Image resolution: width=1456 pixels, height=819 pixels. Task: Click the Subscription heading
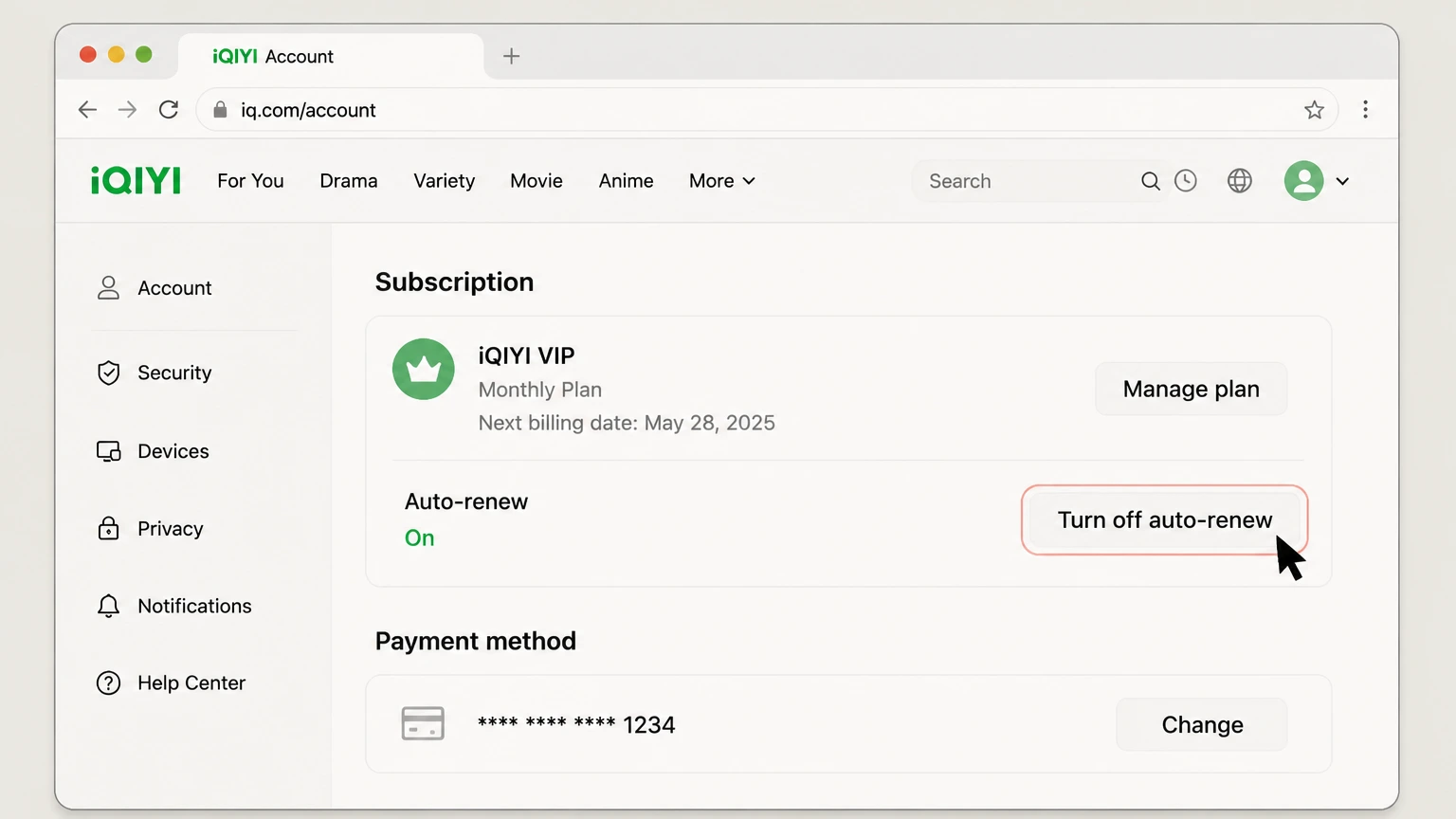[x=454, y=282]
